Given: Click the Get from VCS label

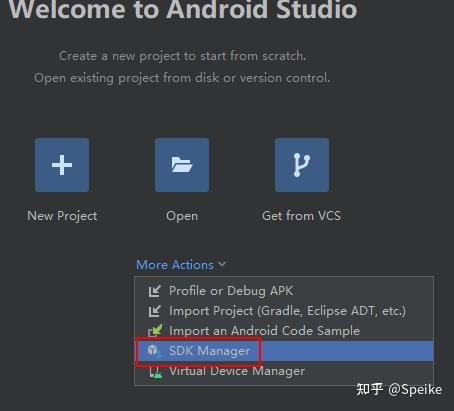Looking at the screenshot, I should click(x=301, y=216).
